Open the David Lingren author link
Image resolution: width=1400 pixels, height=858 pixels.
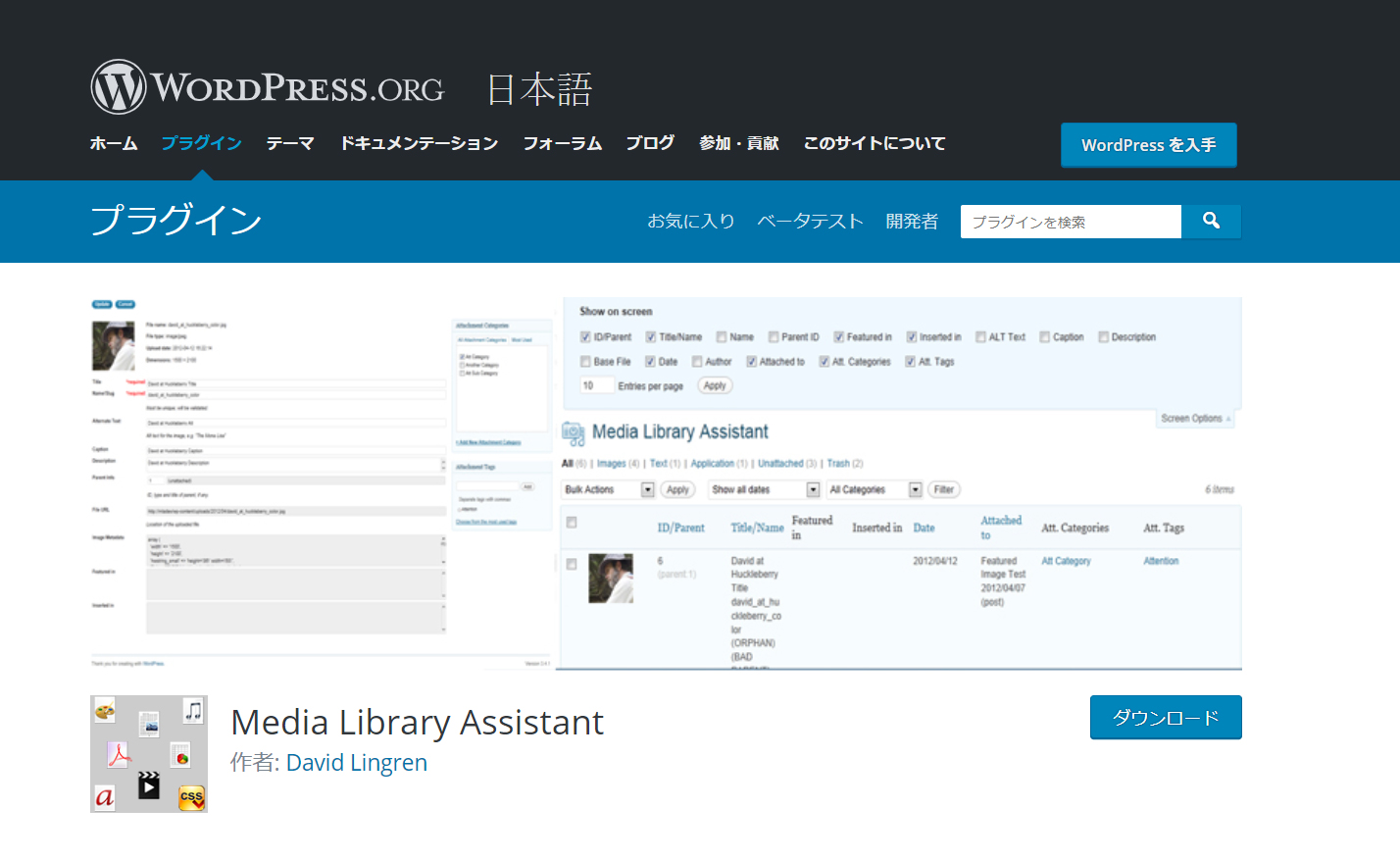tap(356, 762)
